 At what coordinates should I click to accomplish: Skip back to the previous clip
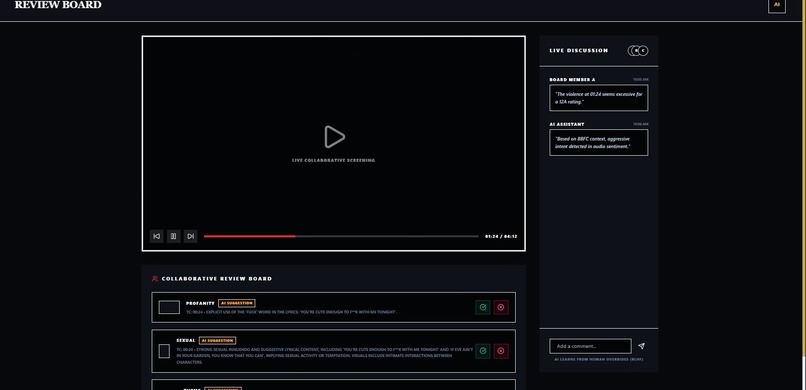(x=156, y=236)
